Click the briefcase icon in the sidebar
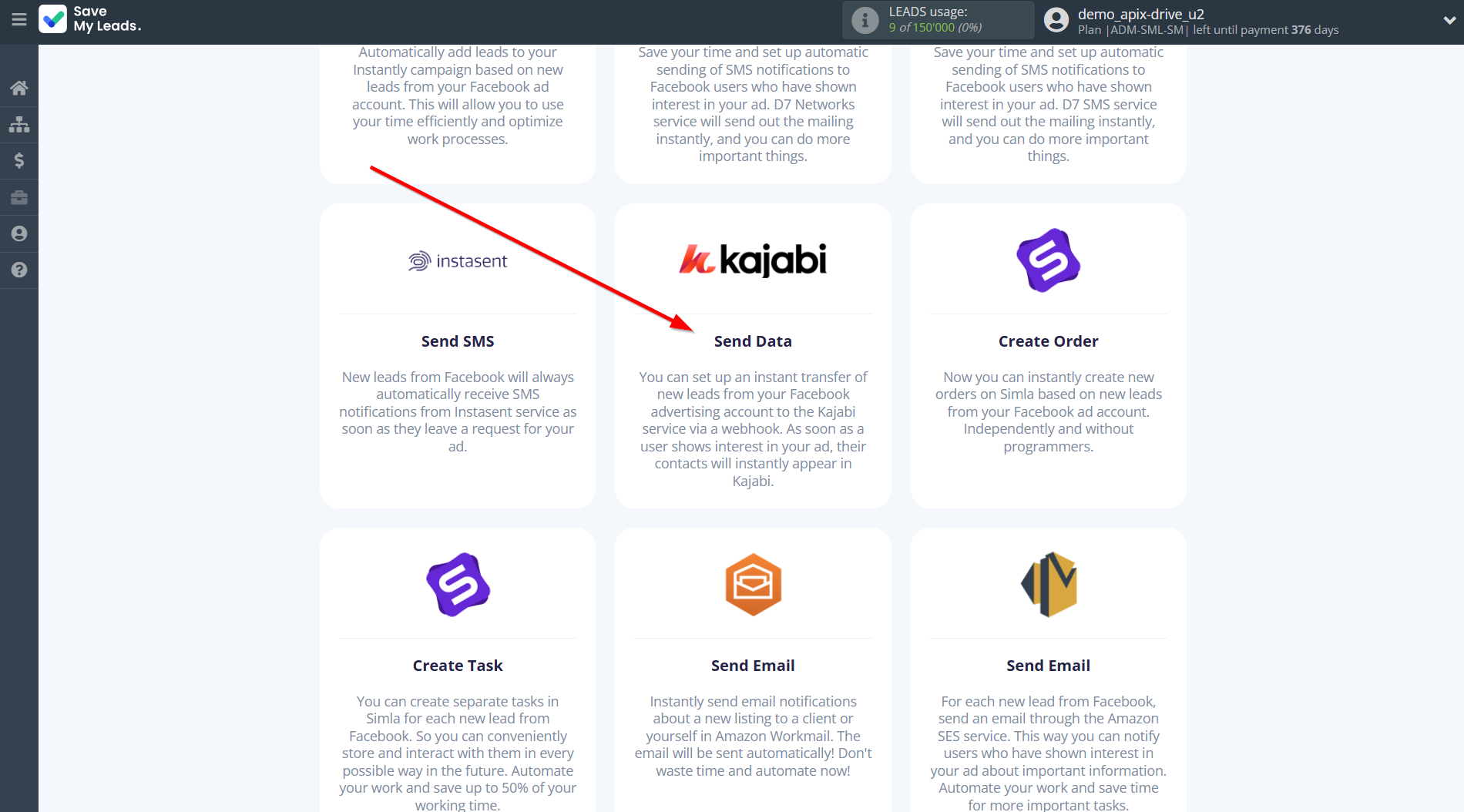Image resolution: width=1464 pixels, height=812 pixels. click(x=18, y=196)
